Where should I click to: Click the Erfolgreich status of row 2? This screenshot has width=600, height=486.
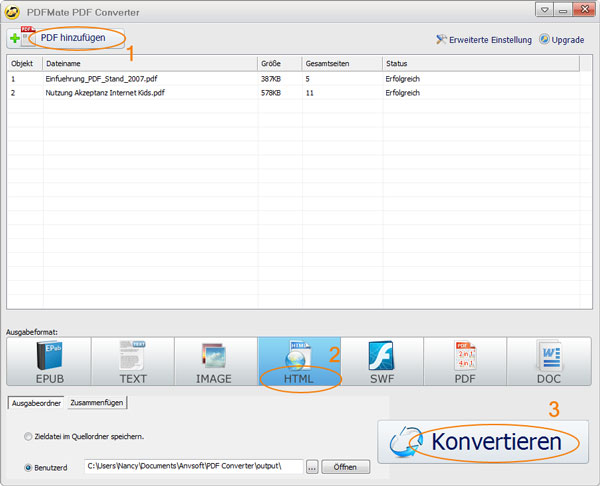403,93
